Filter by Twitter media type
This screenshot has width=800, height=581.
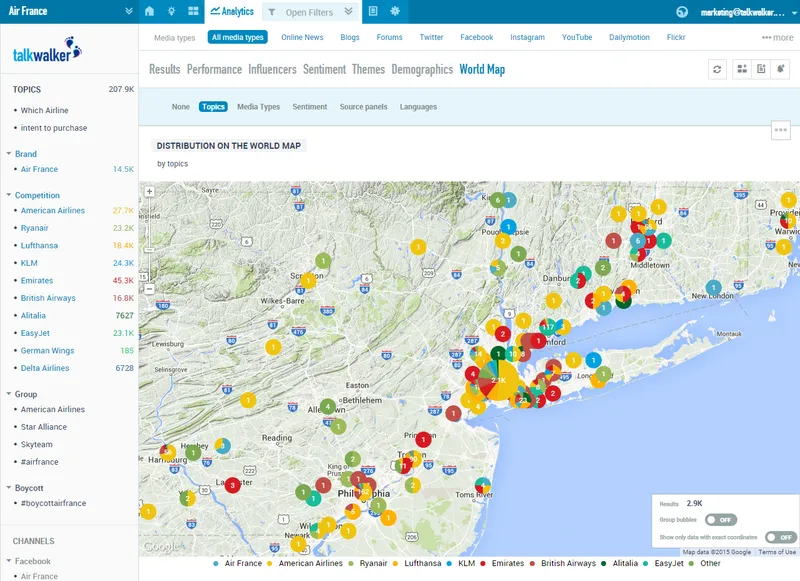[x=431, y=37]
